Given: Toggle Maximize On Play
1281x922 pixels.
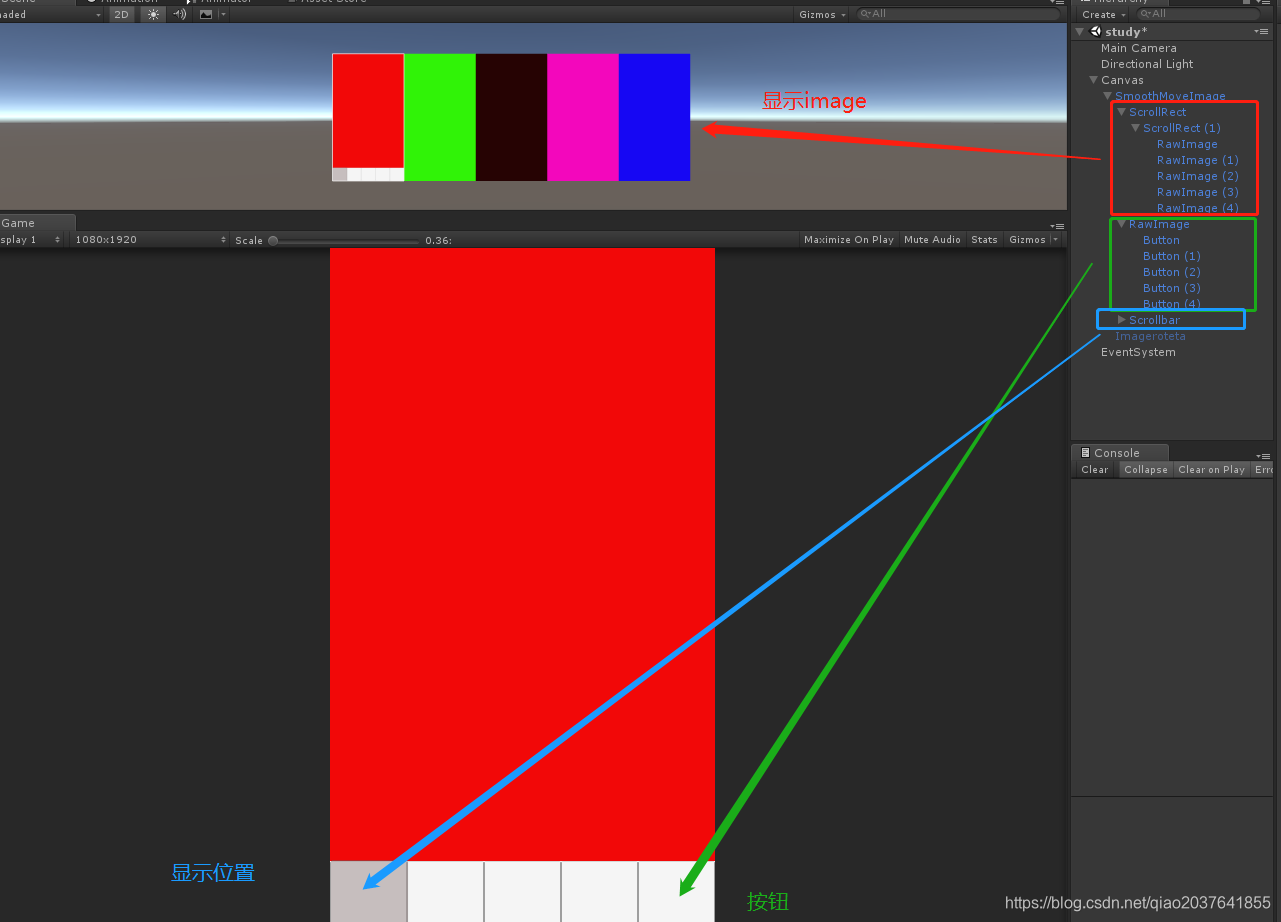Looking at the screenshot, I should click(849, 240).
